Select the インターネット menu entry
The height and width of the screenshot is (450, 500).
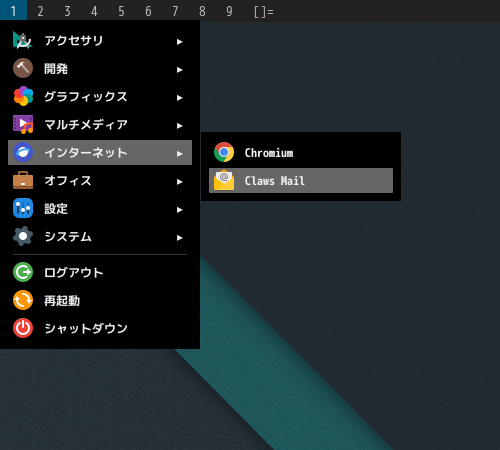pyautogui.click(x=100, y=152)
